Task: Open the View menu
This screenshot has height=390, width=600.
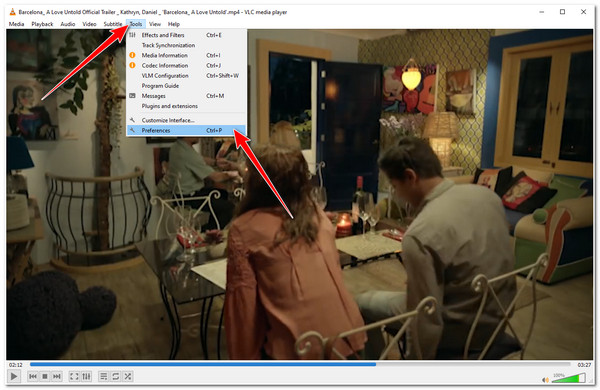Action: click(155, 24)
